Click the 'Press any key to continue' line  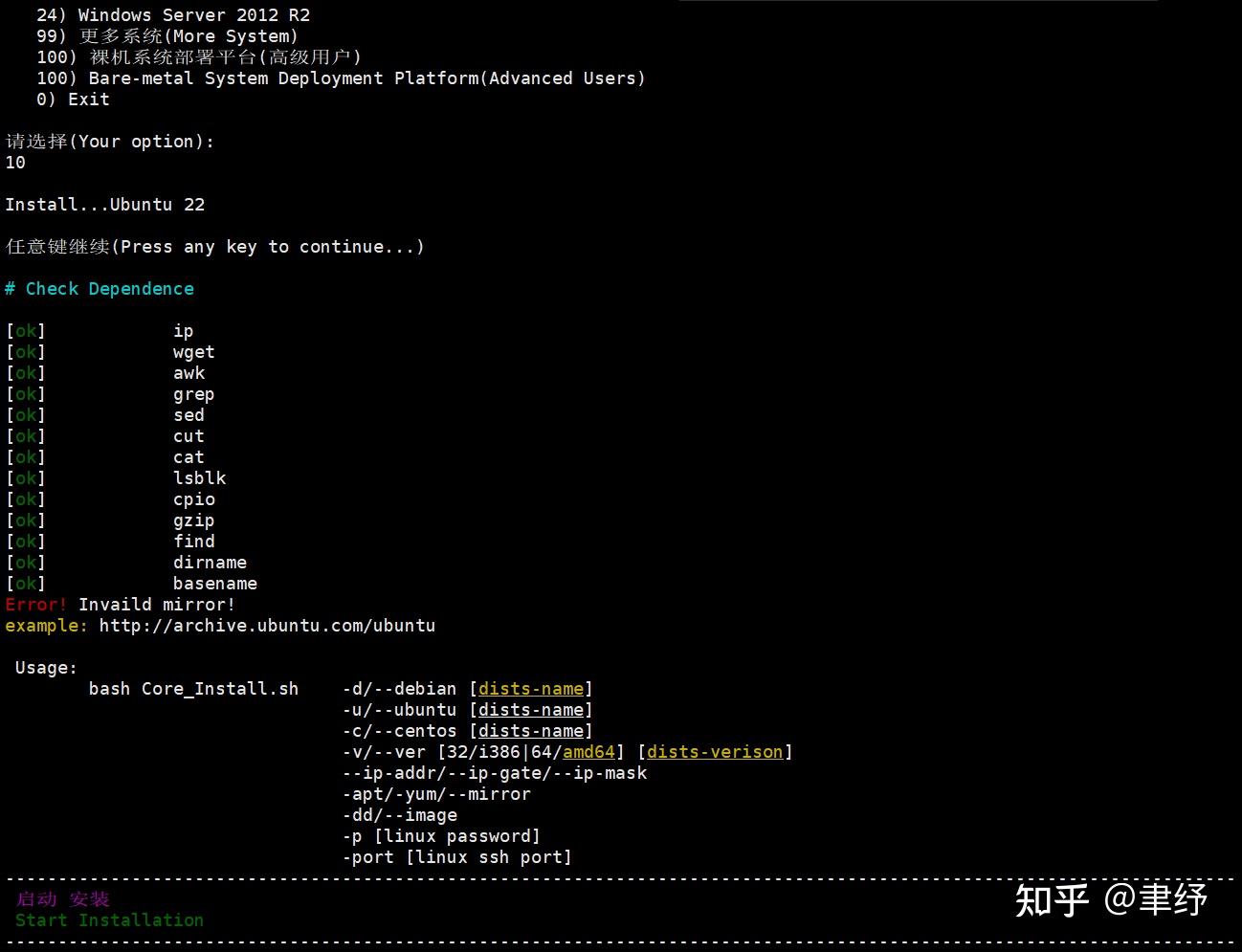click(x=215, y=247)
